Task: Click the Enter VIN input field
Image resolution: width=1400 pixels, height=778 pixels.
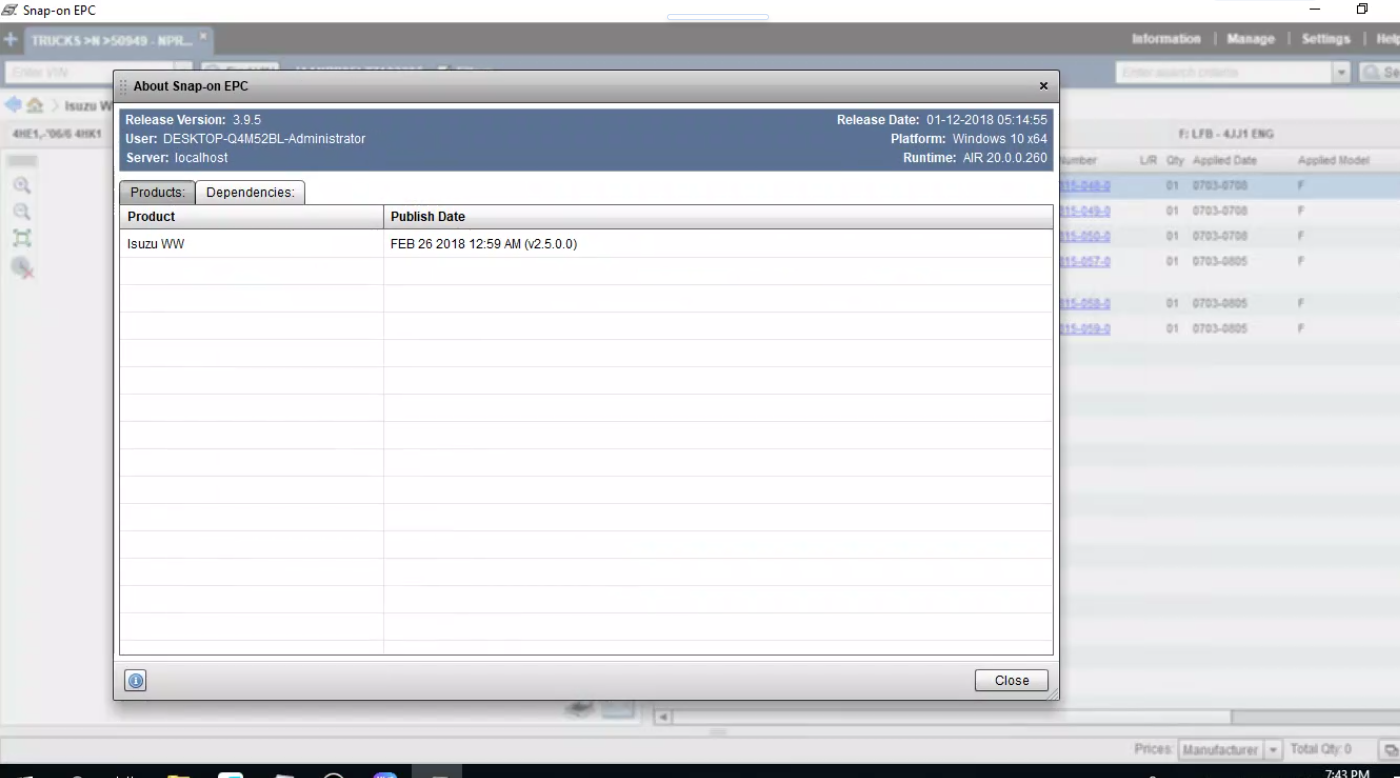Action: click(x=90, y=73)
